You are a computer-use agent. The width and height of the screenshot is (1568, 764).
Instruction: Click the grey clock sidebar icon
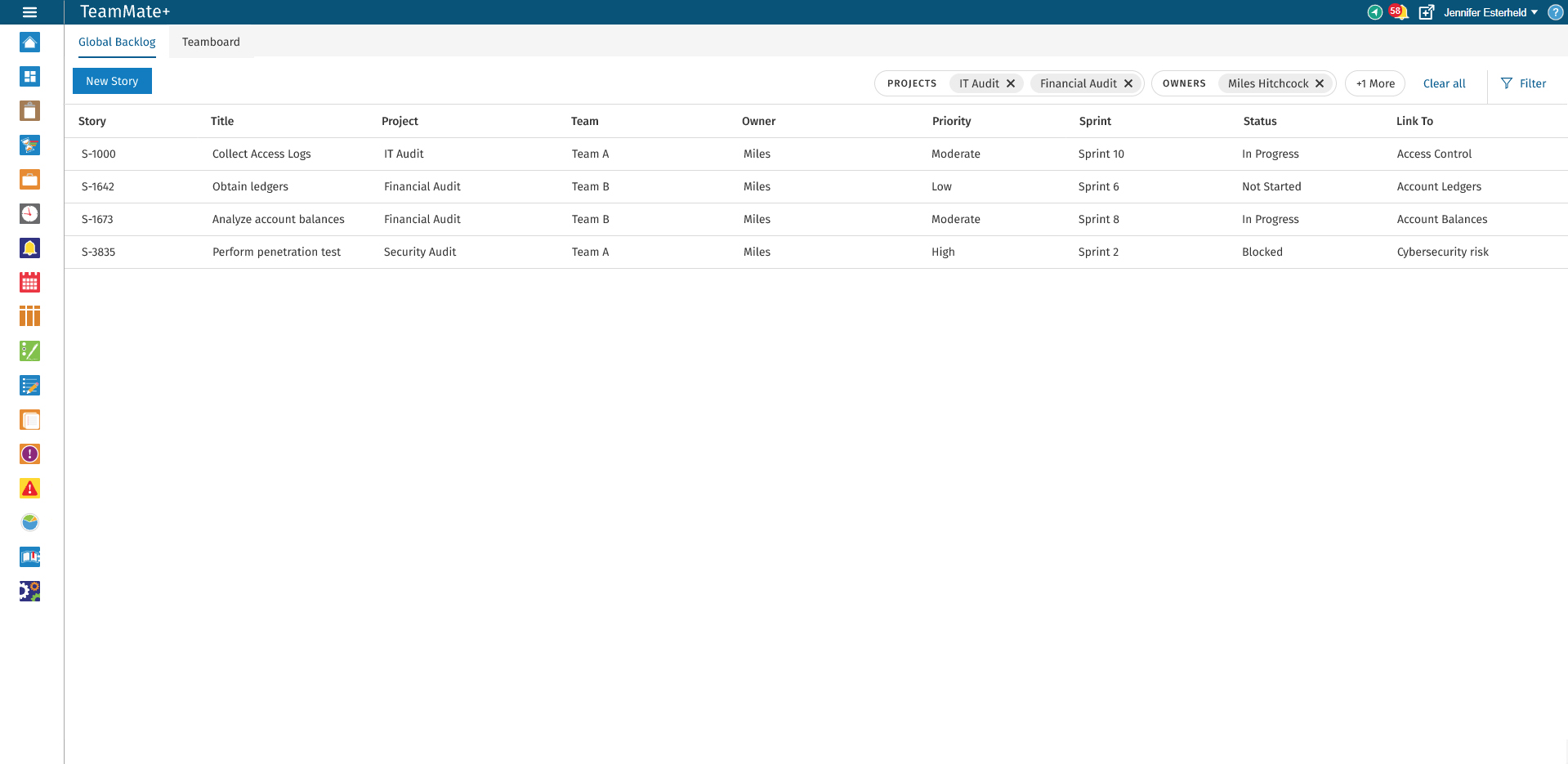pyautogui.click(x=30, y=214)
